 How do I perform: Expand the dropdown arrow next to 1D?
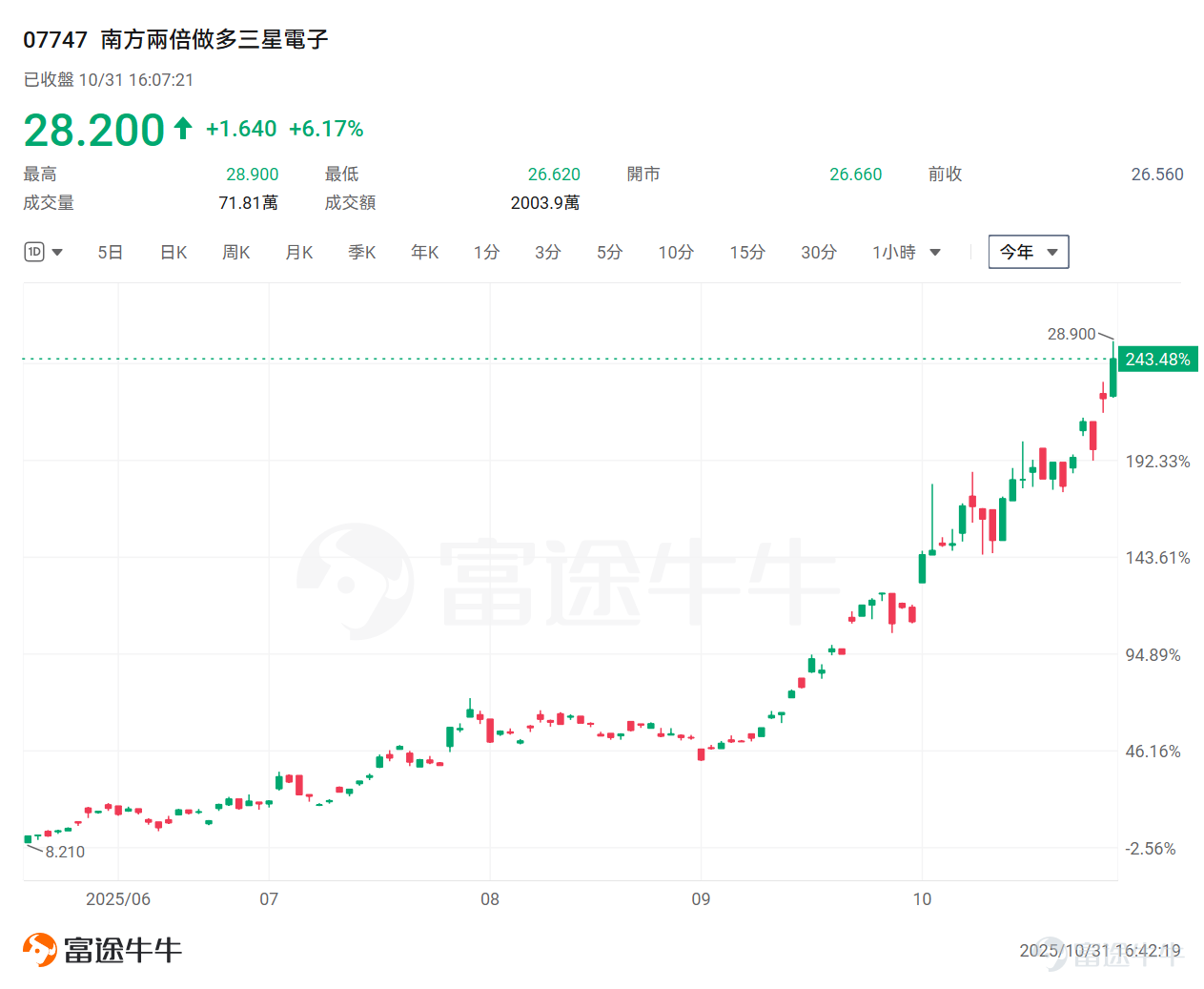click(x=57, y=253)
